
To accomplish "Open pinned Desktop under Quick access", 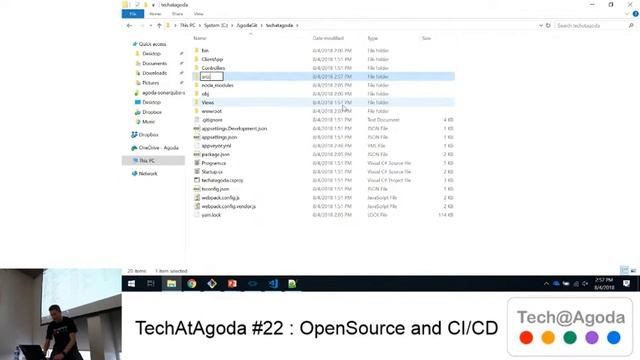I will (x=151, y=53).
